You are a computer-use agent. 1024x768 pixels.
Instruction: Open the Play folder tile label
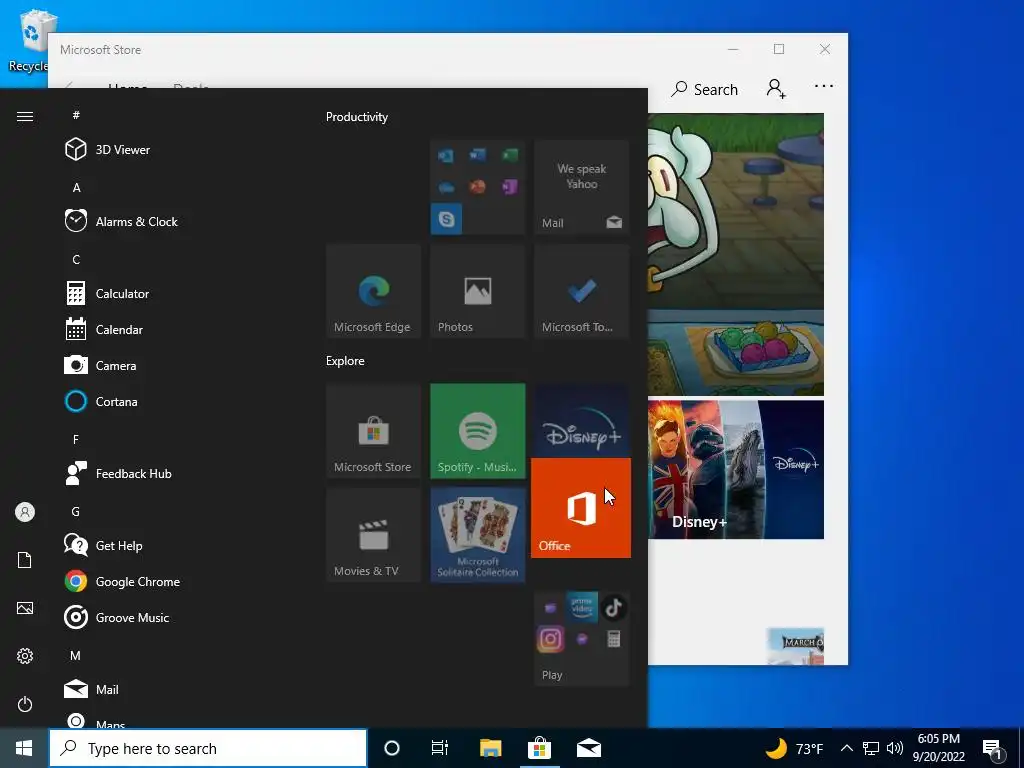point(552,675)
